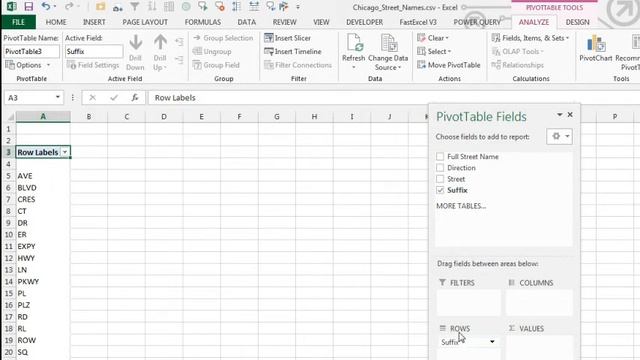Image resolution: width=640 pixels, height=360 pixels.
Task: Check the Street field checkbox
Action: pyautogui.click(x=440, y=179)
